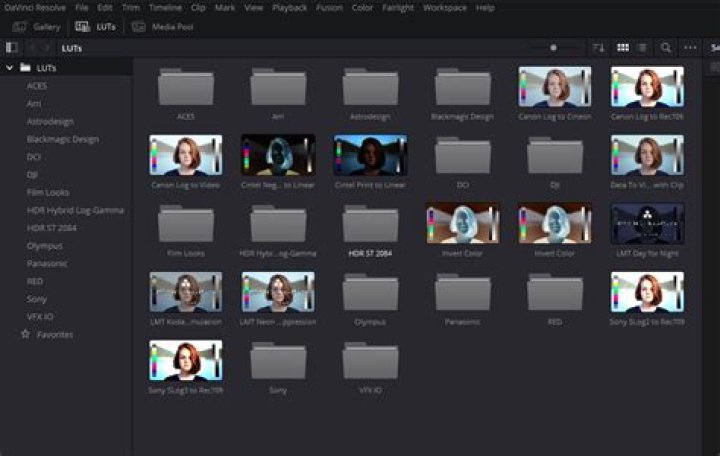This screenshot has width=720, height=456.
Task: Open the Astrodesign folder icon in the grid
Action: [x=371, y=87]
